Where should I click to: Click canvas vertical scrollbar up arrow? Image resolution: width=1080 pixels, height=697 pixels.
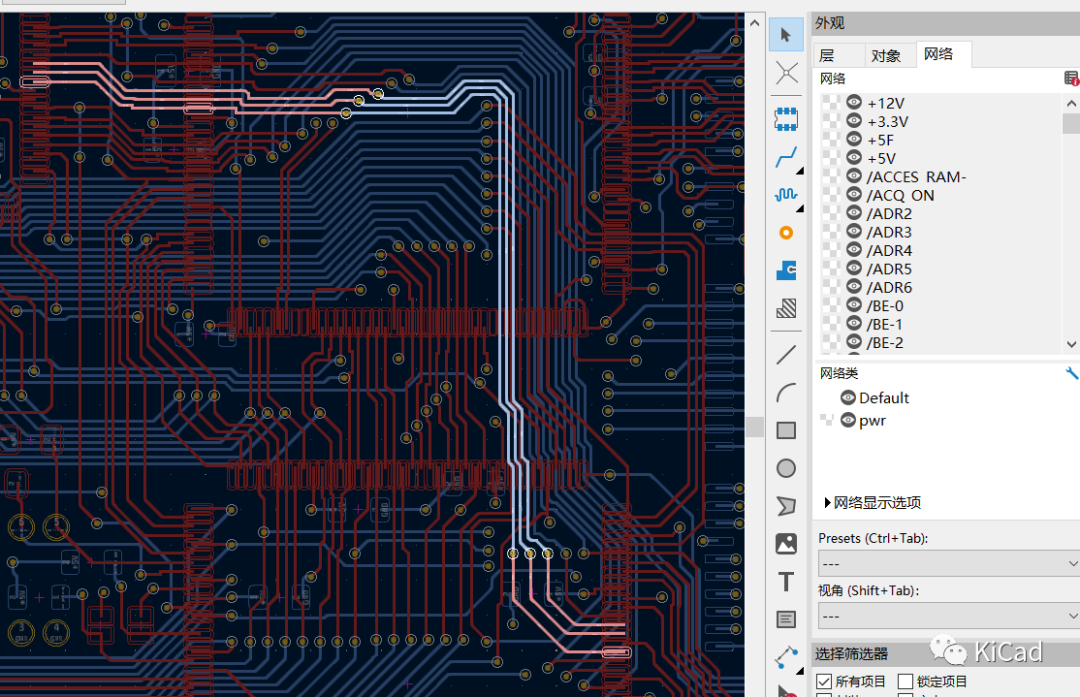[x=755, y=23]
